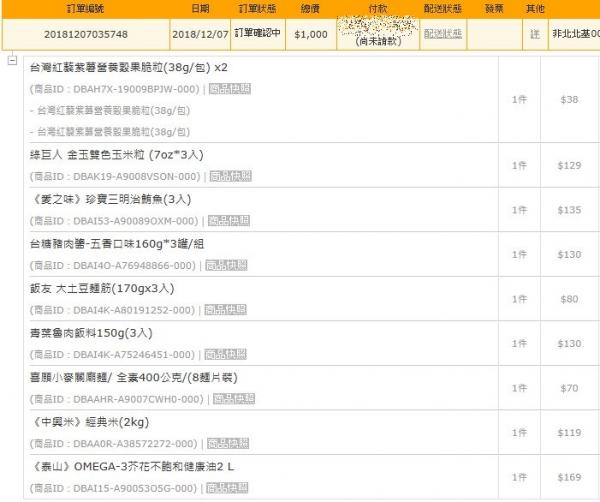Click the 發票 column header
The image size is (600, 502).
(x=494, y=8)
